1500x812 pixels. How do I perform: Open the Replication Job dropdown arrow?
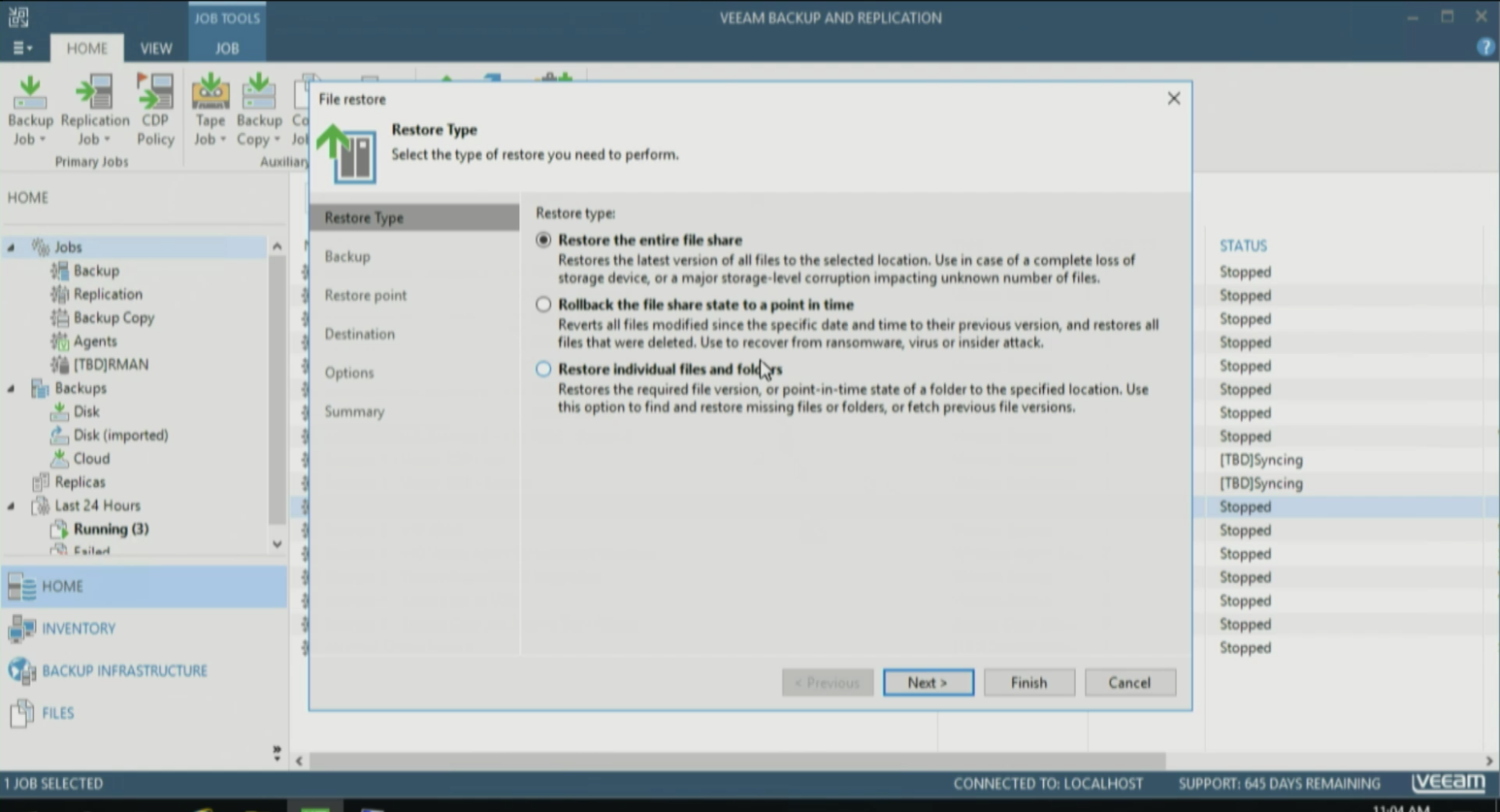point(107,140)
